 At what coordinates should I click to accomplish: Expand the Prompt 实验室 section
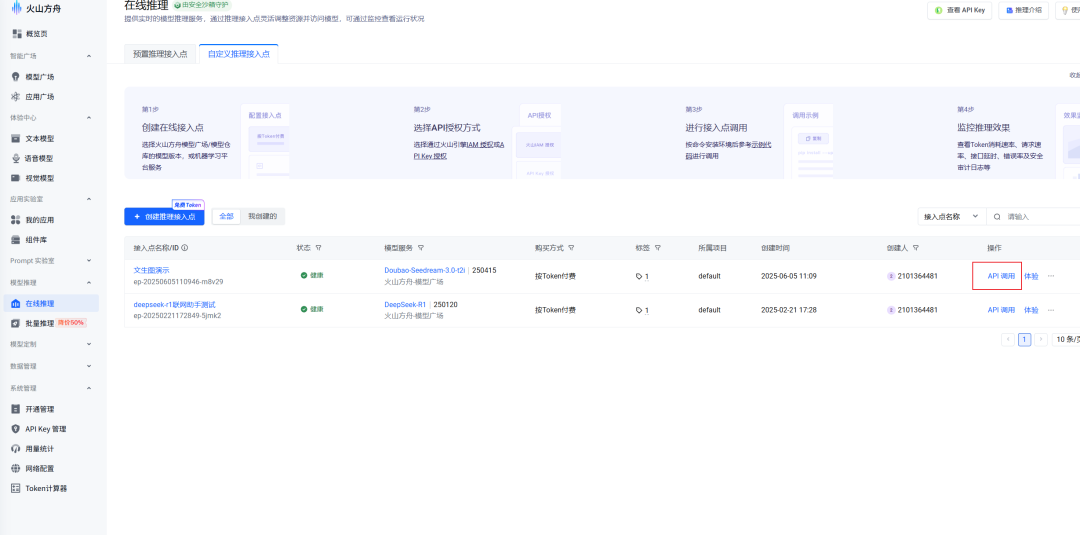89,261
